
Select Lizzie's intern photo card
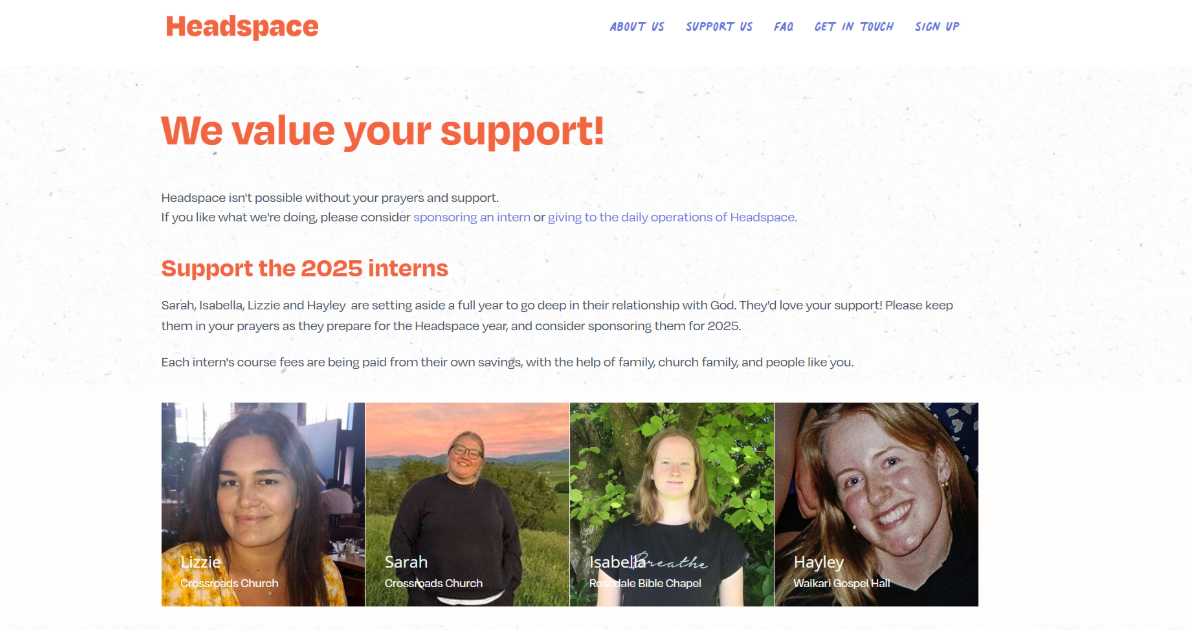pos(263,504)
